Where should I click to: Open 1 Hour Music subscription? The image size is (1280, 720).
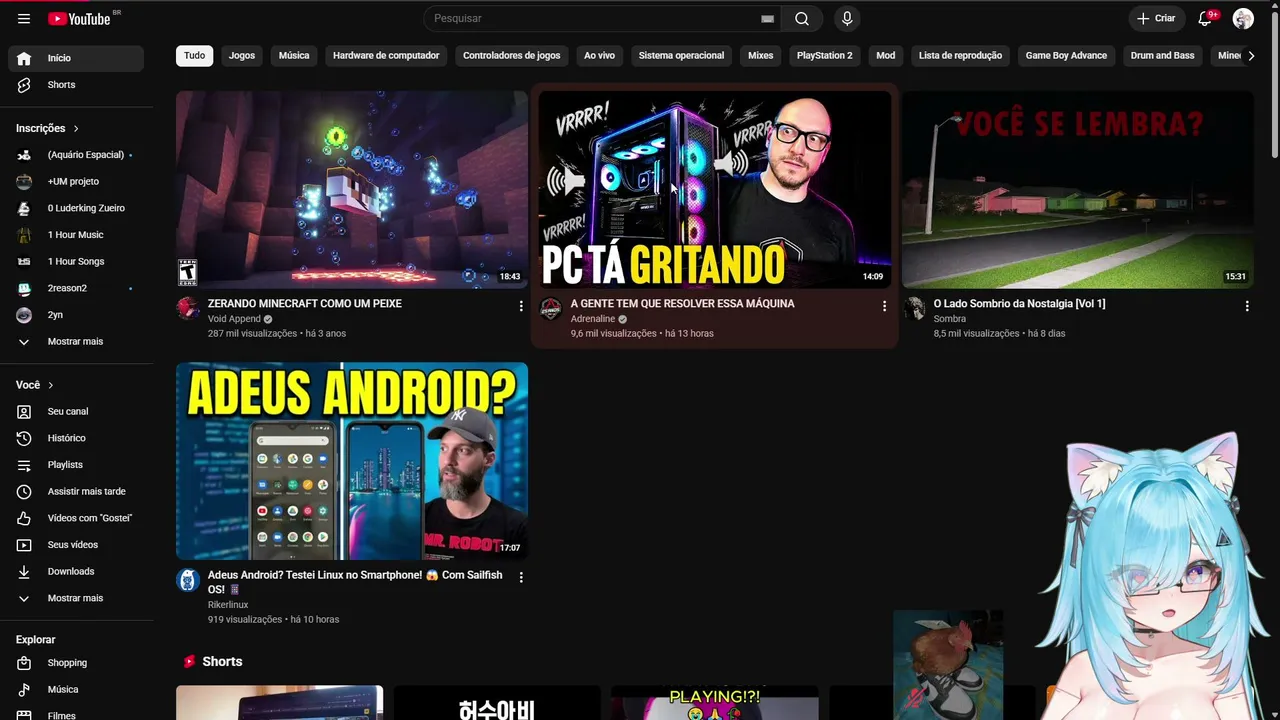tap(76, 235)
